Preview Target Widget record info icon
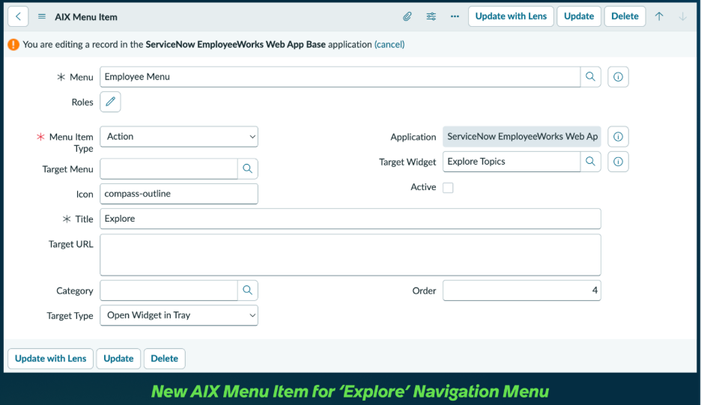 pyautogui.click(x=618, y=162)
